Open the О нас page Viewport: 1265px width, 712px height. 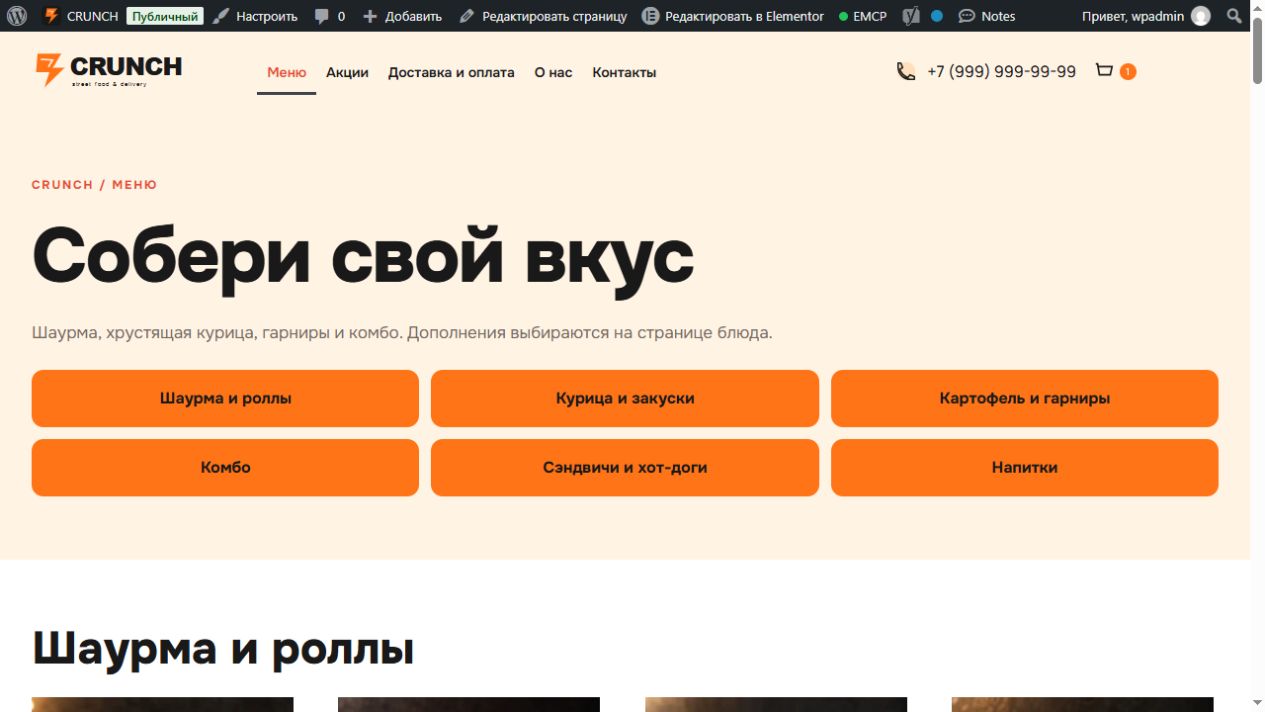[553, 72]
